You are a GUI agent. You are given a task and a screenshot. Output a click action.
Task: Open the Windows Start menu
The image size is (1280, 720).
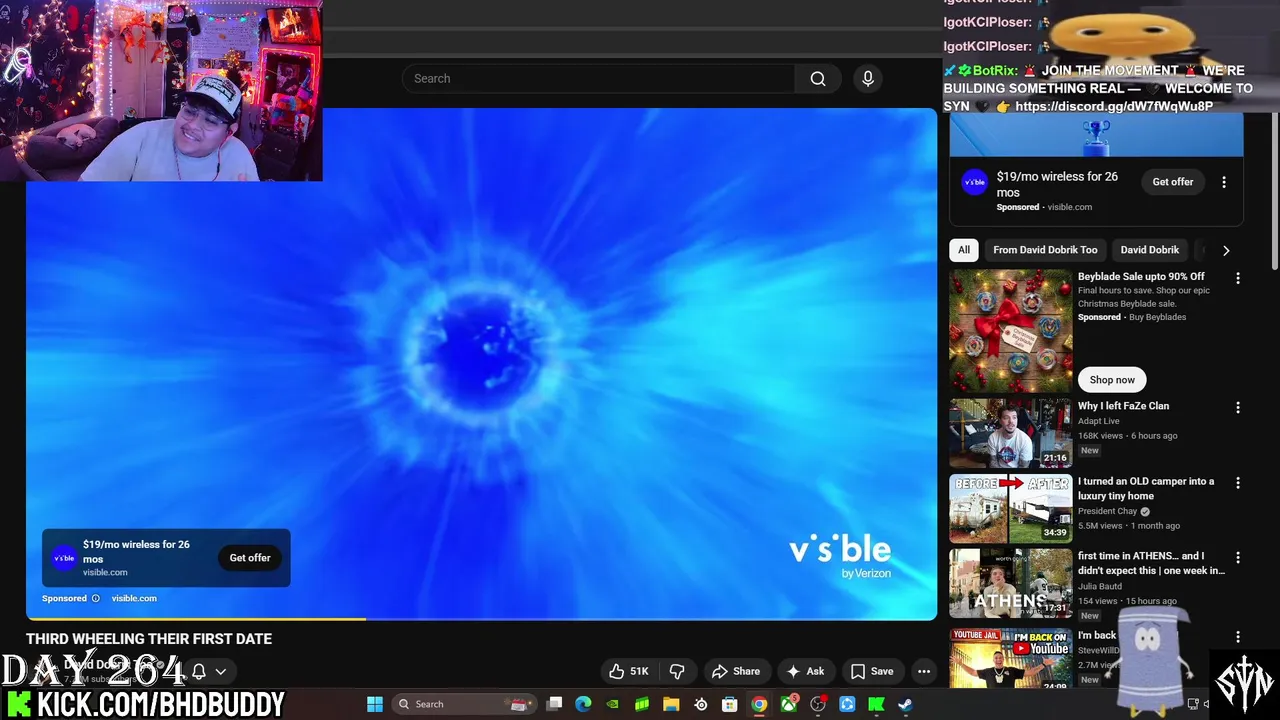375,704
